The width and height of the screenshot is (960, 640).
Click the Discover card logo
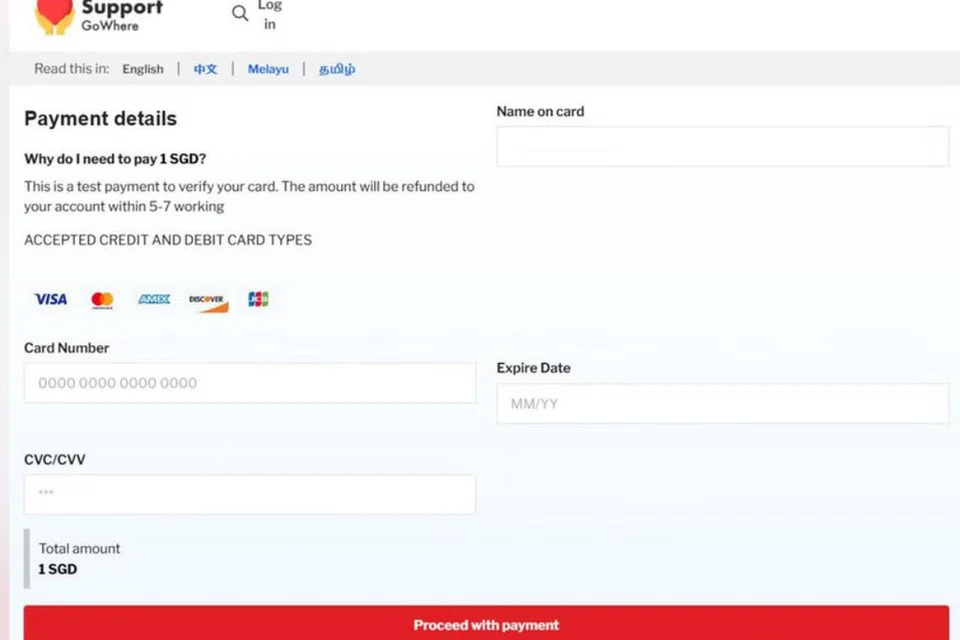208,301
